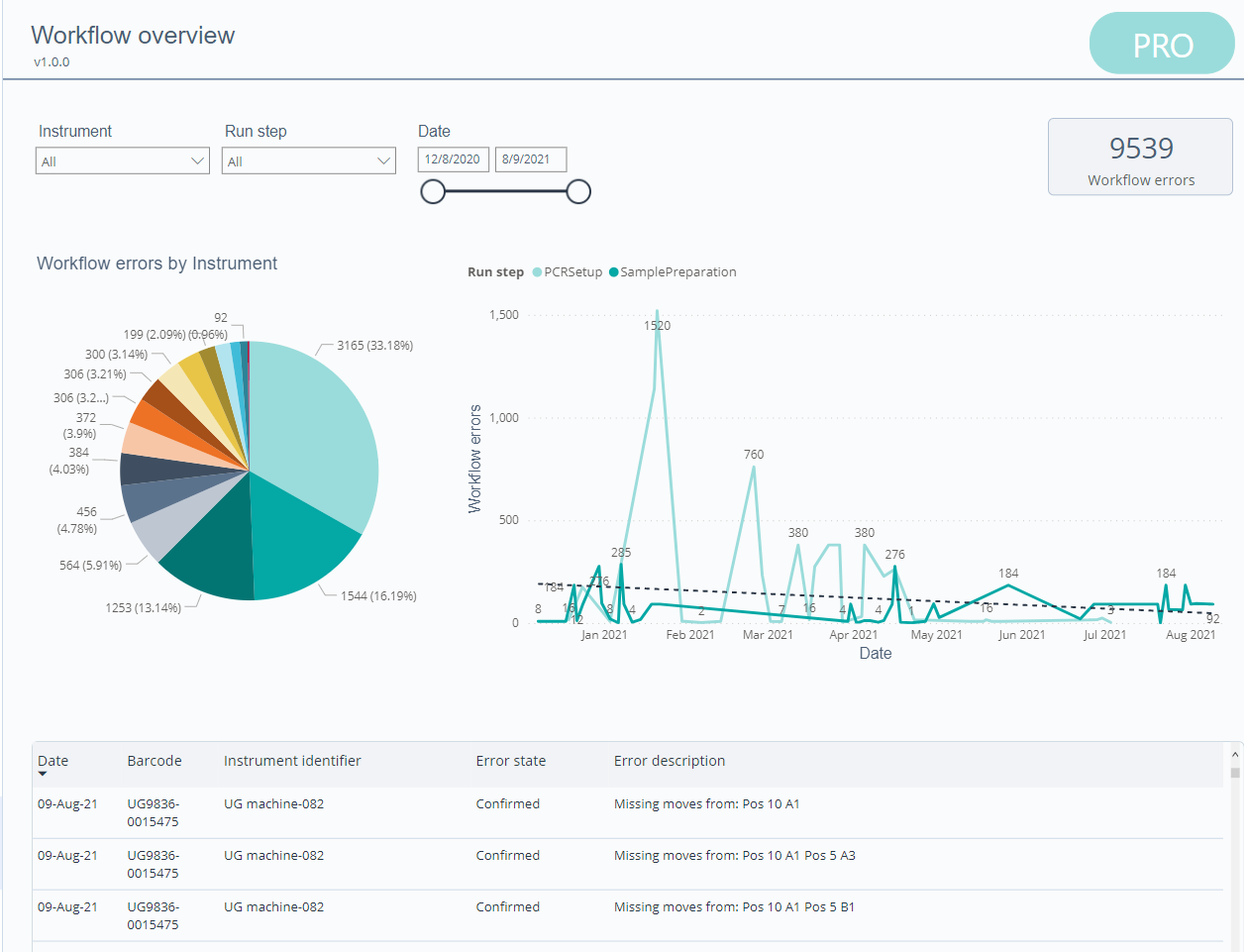Click the 184 label near Aug 2021

tap(1166, 574)
